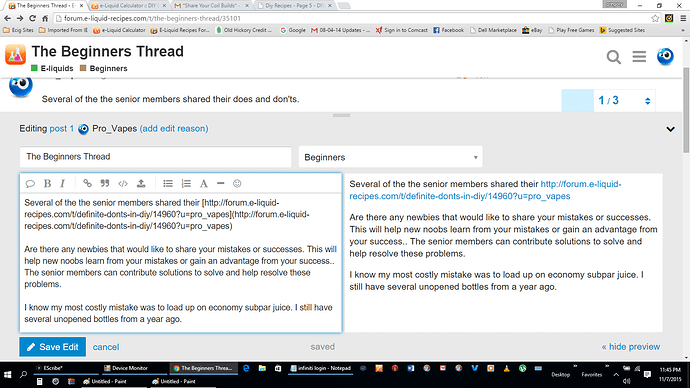Expand the Favorites toolbar chevron on taskbar
The width and height of the screenshot is (690, 388).
(x=606, y=367)
